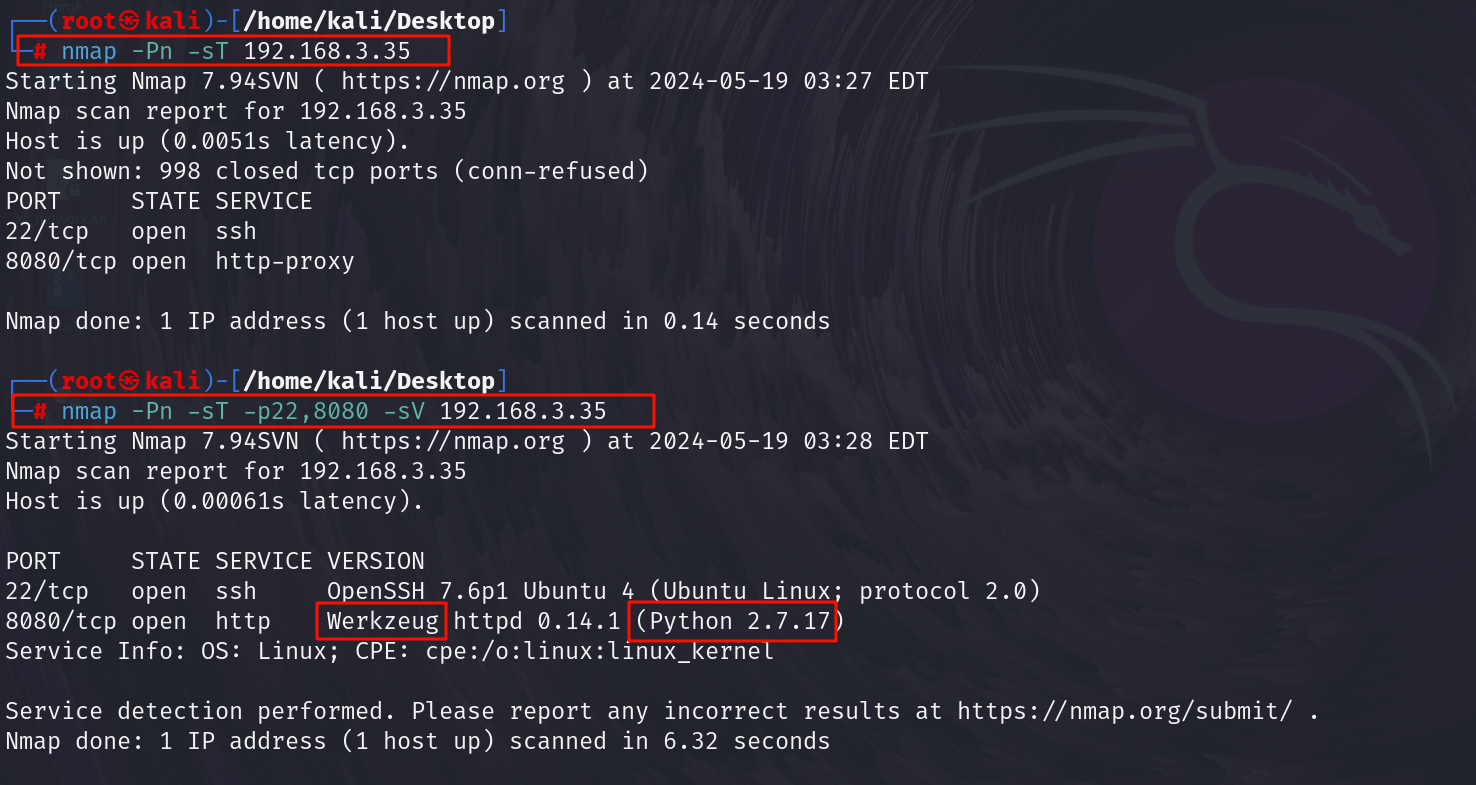Click the first nmap -Pn -sT command
Viewport: 1476px width, 785px height.
236,51
